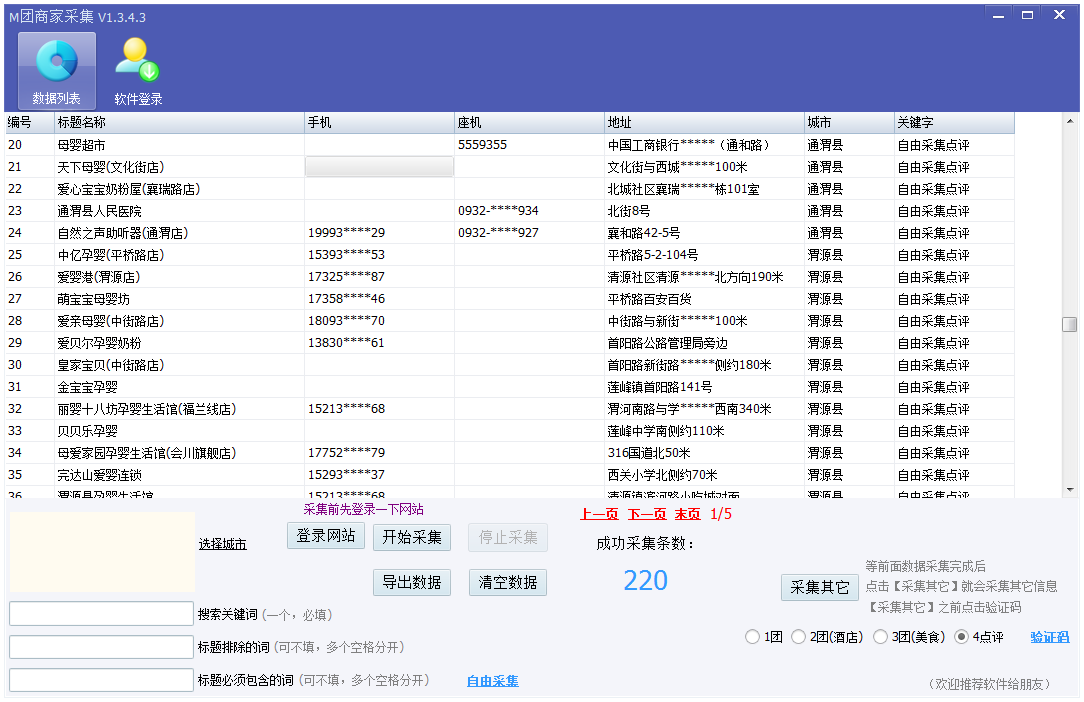Start collection with 开始采集 button
The width and height of the screenshot is (1084, 702).
coord(413,537)
